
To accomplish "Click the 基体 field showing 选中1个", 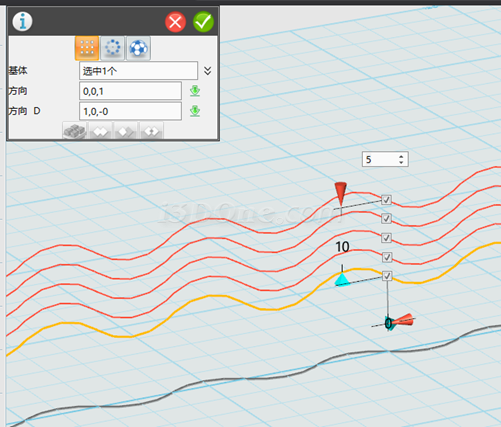I will [x=138, y=71].
